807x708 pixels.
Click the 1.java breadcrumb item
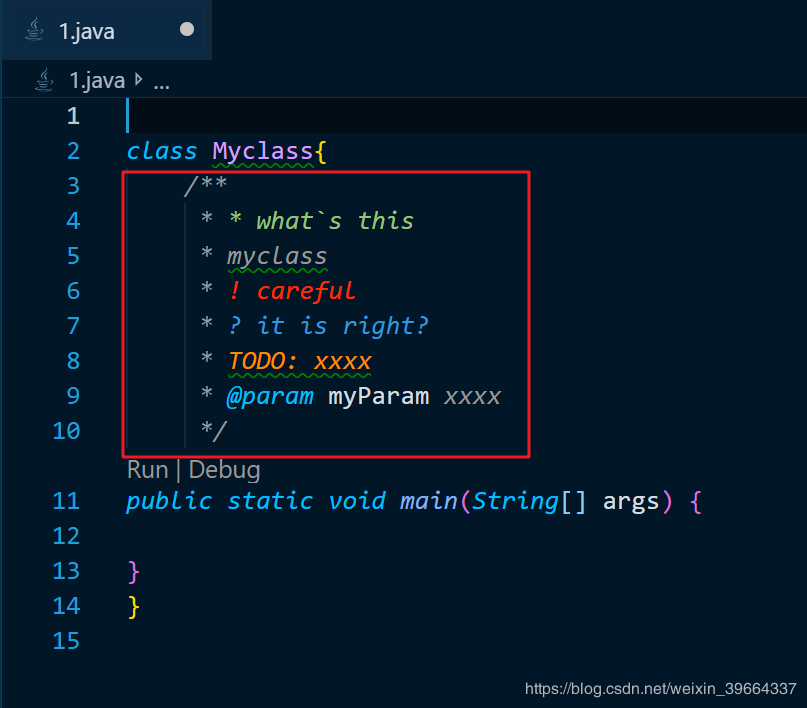(96, 81)
